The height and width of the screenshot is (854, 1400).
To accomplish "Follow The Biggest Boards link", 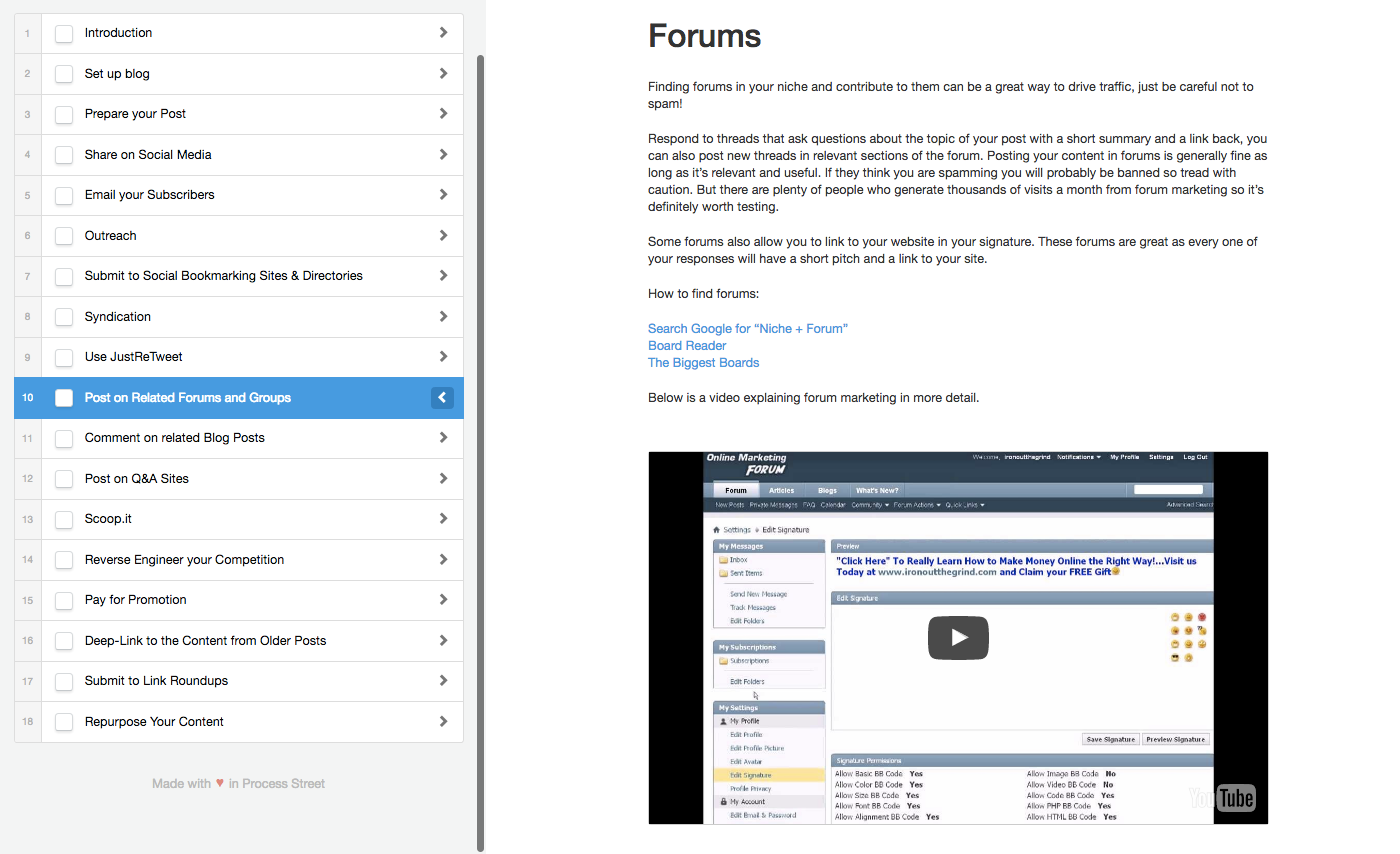I will [x=703, y=363].
